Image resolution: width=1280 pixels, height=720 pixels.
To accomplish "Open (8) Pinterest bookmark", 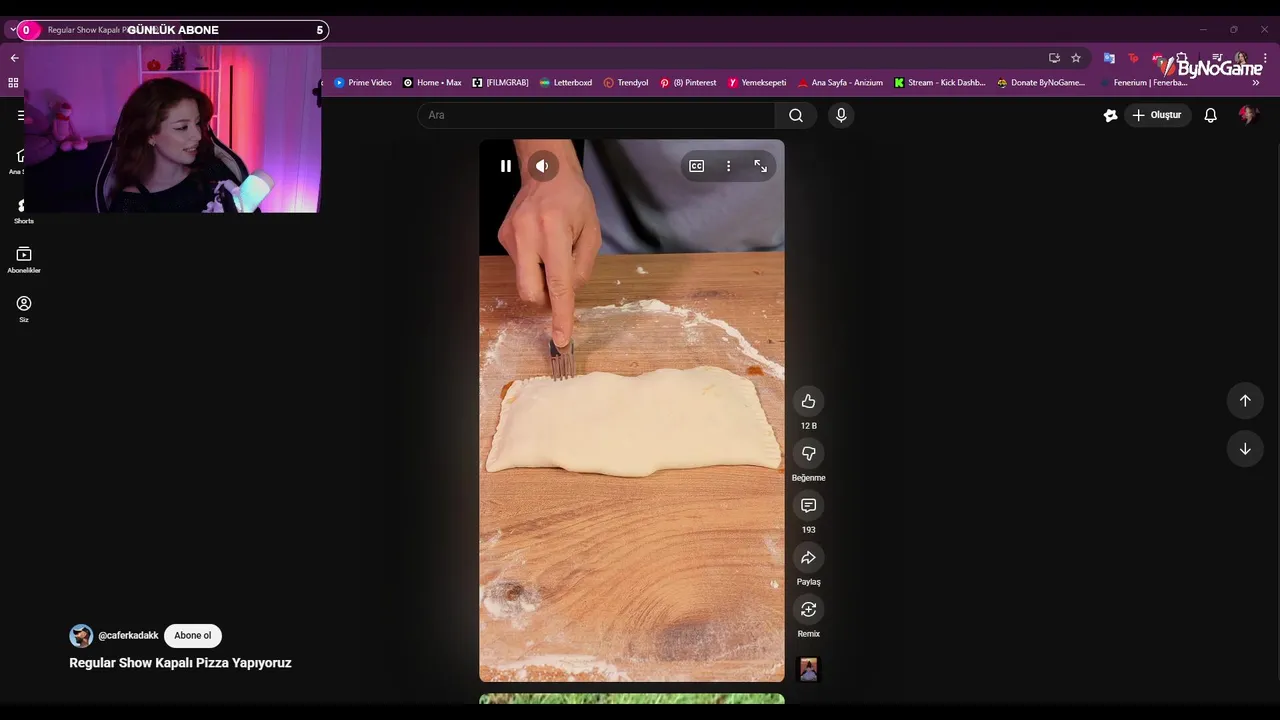I will [688, 83].
